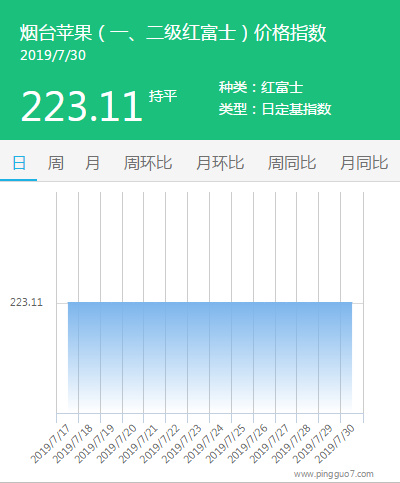Click the x-axis label 2019/7/27
This screenshot has height=483, width=400.
[271, 444]
